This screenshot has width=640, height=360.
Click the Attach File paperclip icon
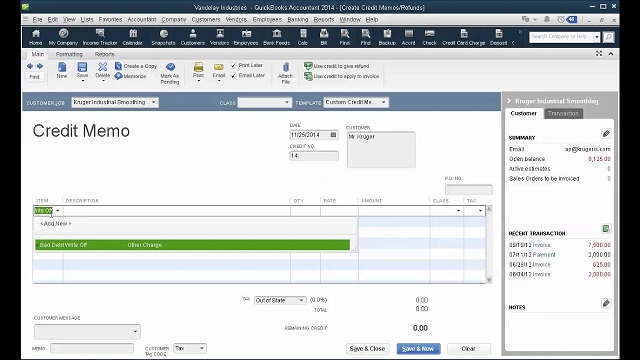click(x=285, y=73)
